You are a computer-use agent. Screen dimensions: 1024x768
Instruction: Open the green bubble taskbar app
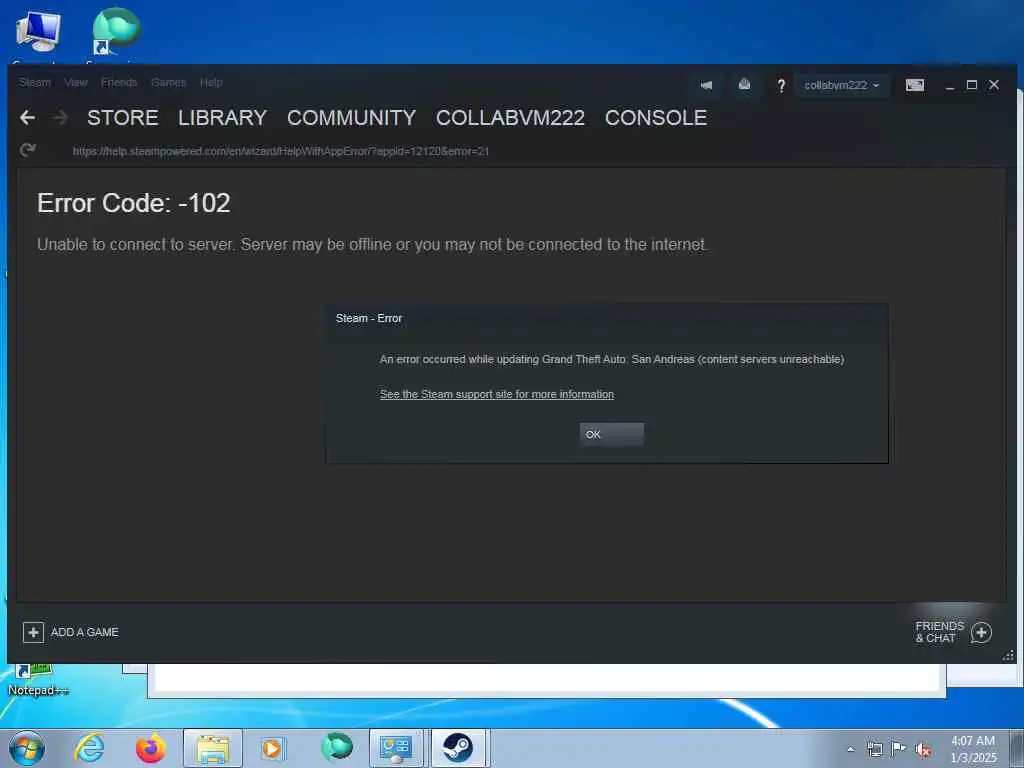click(x=337, y=747)
